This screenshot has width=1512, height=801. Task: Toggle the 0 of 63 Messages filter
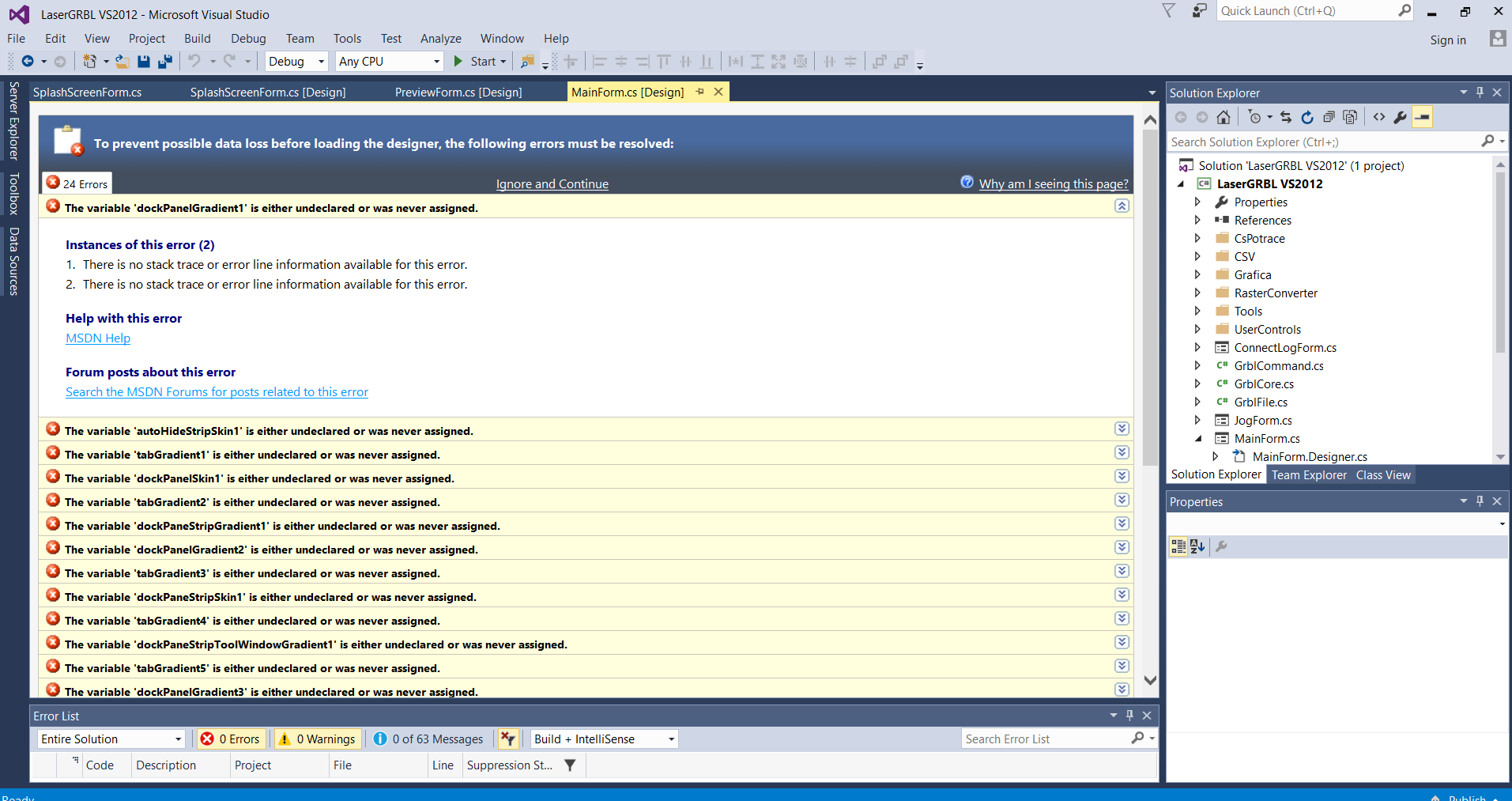(429, 739)
